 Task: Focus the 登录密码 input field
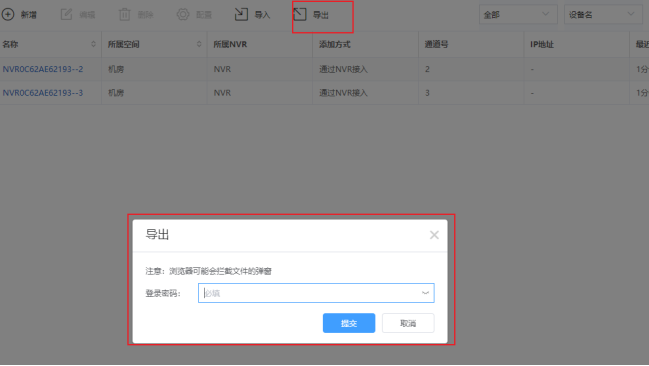[x=316, y=293]
